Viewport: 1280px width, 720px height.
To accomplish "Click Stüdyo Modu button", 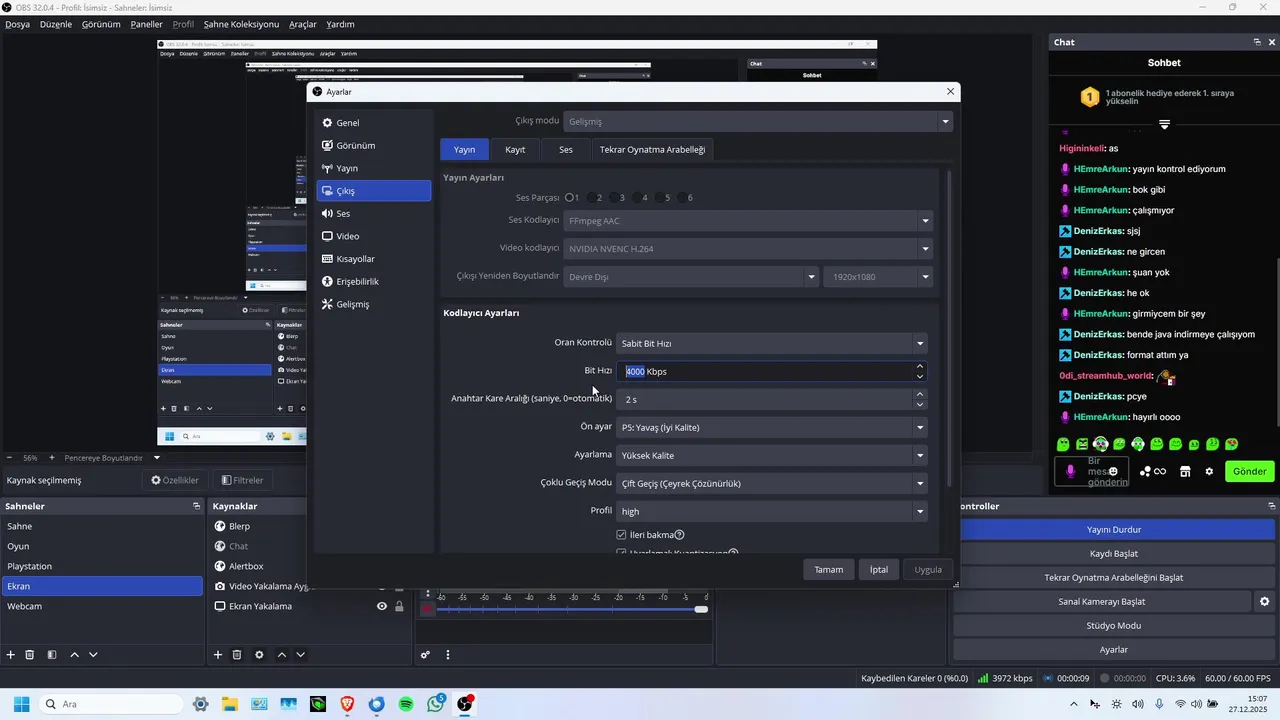I will pos(1113,625).
